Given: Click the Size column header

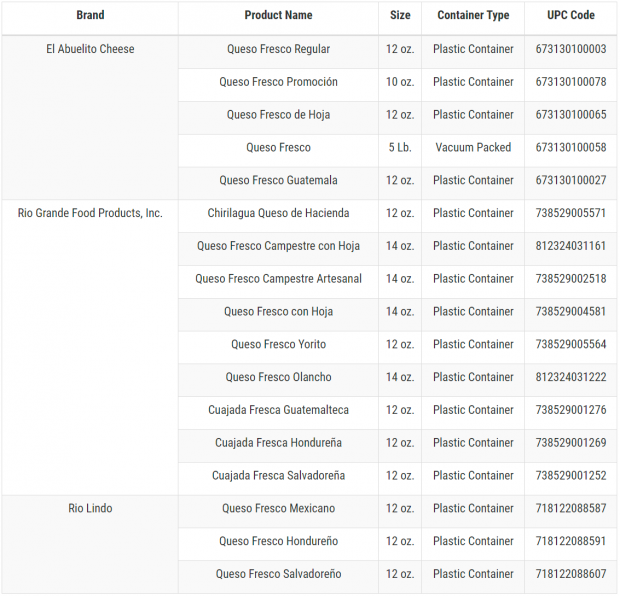Looking at the screenshot, I should 400,15.
